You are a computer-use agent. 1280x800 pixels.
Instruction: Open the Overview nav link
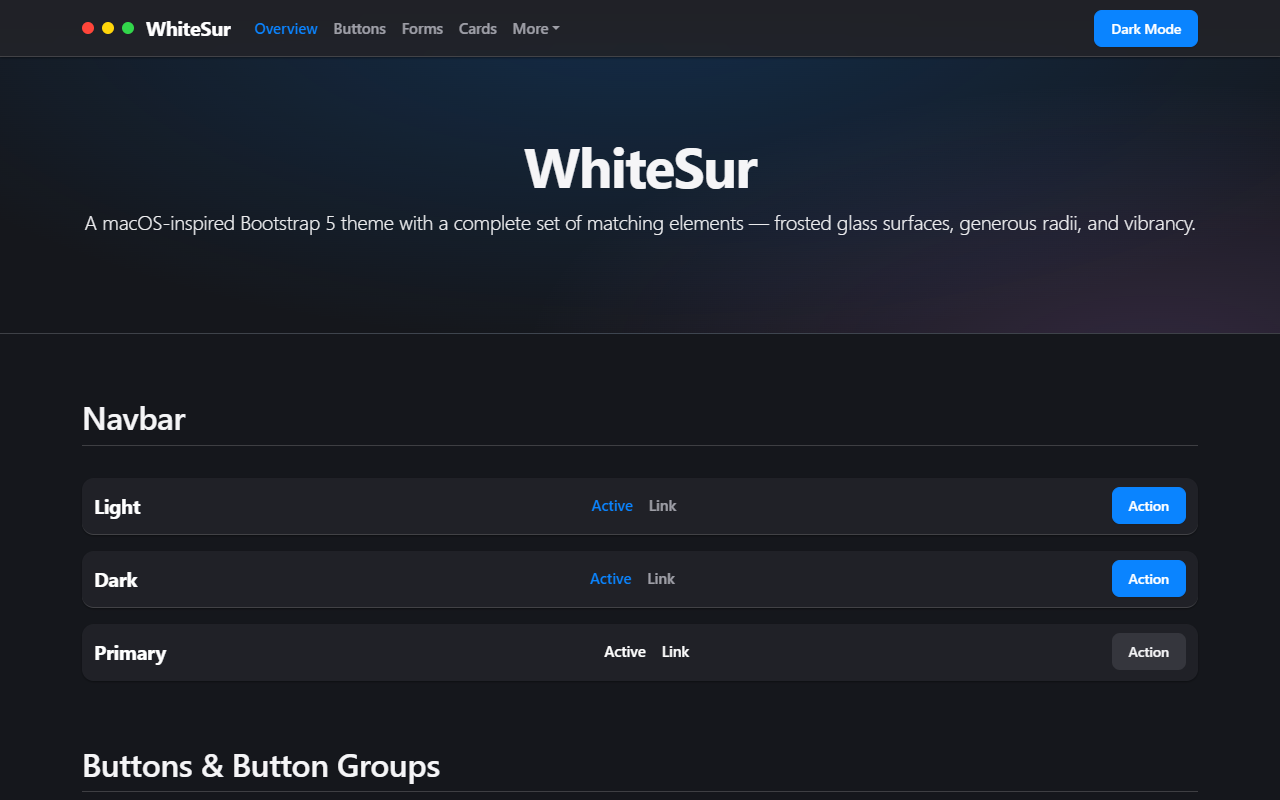pos(286,29)
